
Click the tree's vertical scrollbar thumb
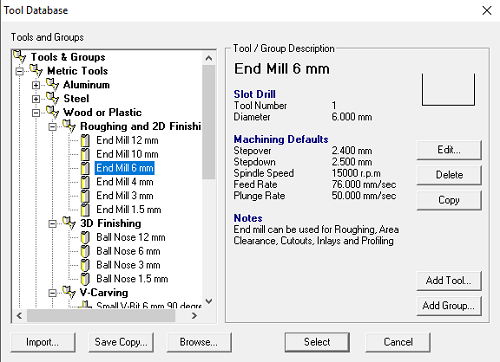pyautogui.click(x=209, y=122)
